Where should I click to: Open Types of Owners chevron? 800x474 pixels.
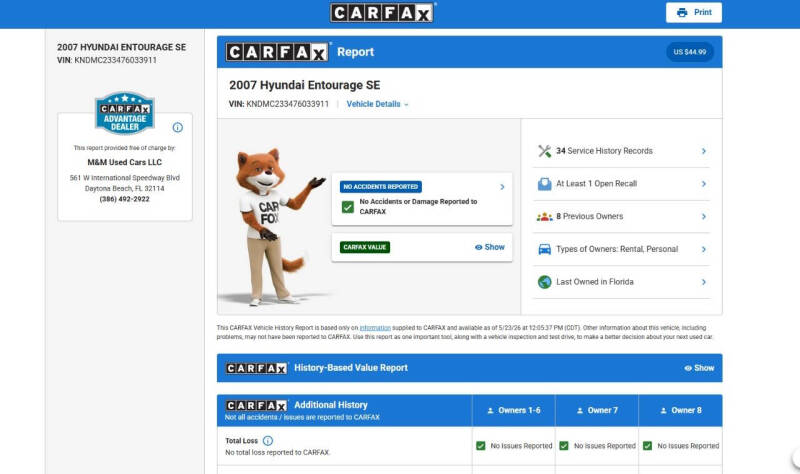pyautogui.click(x=704, y=249)
